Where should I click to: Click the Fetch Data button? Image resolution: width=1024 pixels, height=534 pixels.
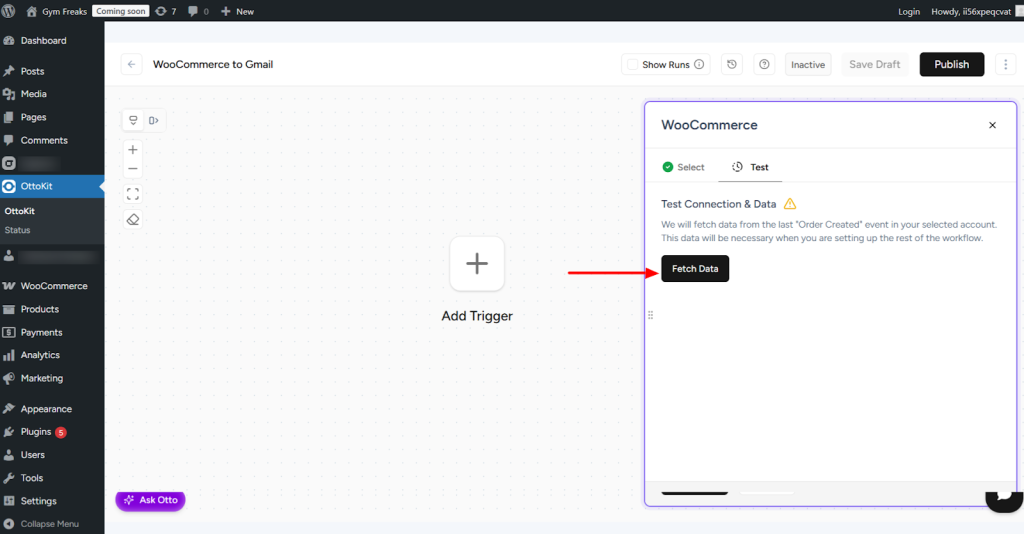point(695,269)
